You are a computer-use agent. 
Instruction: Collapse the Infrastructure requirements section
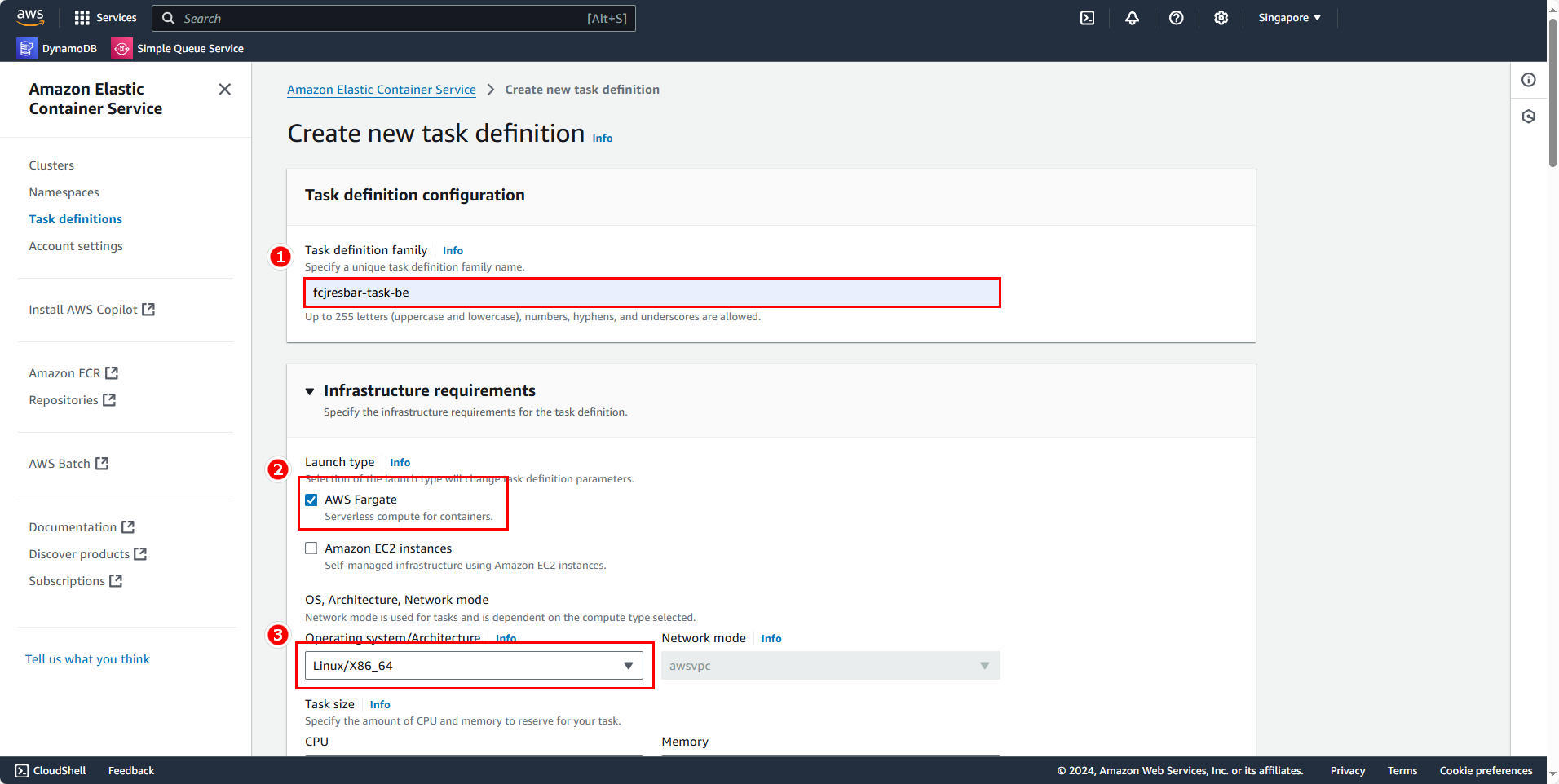pyautogui.click(x=310, y=391)
